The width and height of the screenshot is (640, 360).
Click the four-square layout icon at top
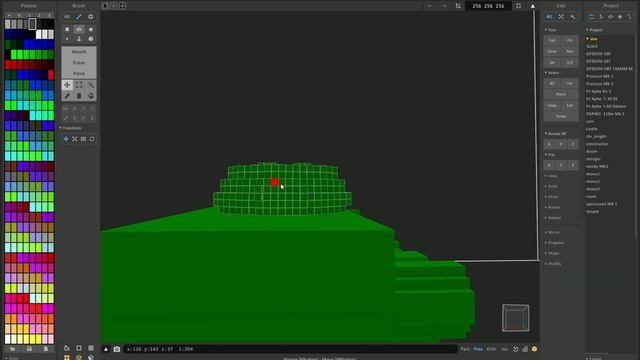coord(122,6)
